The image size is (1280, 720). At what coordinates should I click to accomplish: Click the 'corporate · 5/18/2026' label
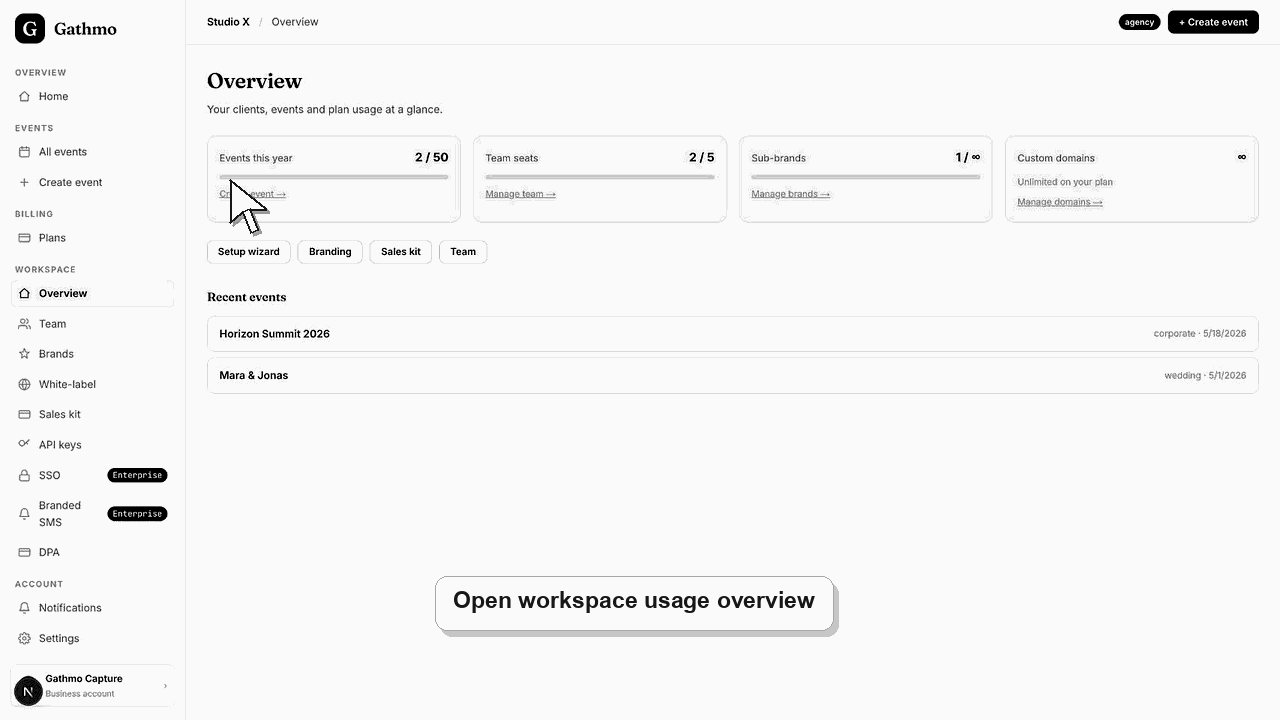click(1200, 334)
